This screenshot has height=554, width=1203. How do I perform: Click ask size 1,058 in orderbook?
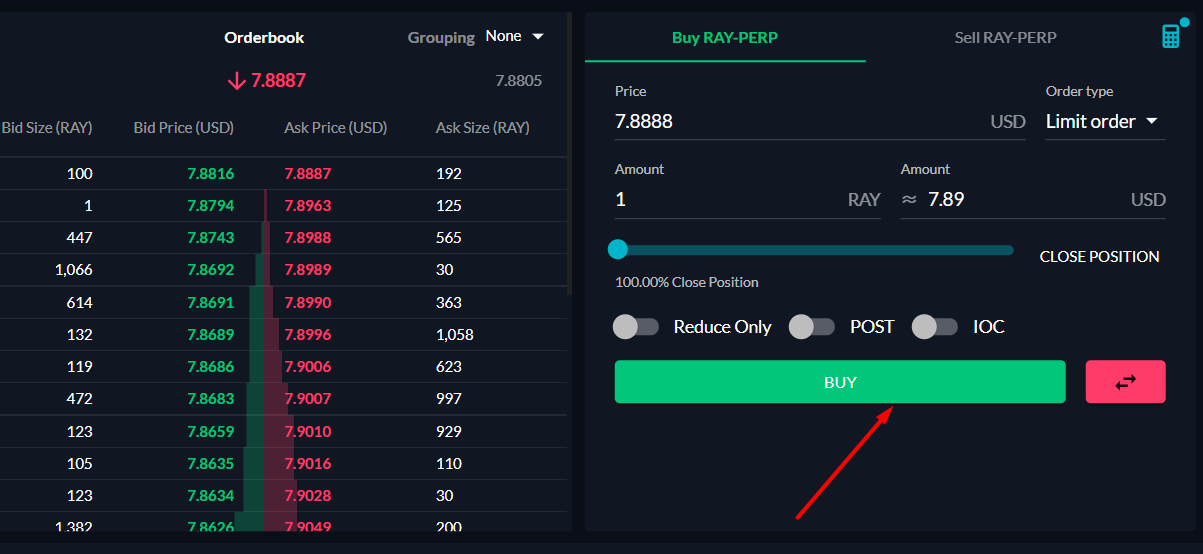(455, 334)
